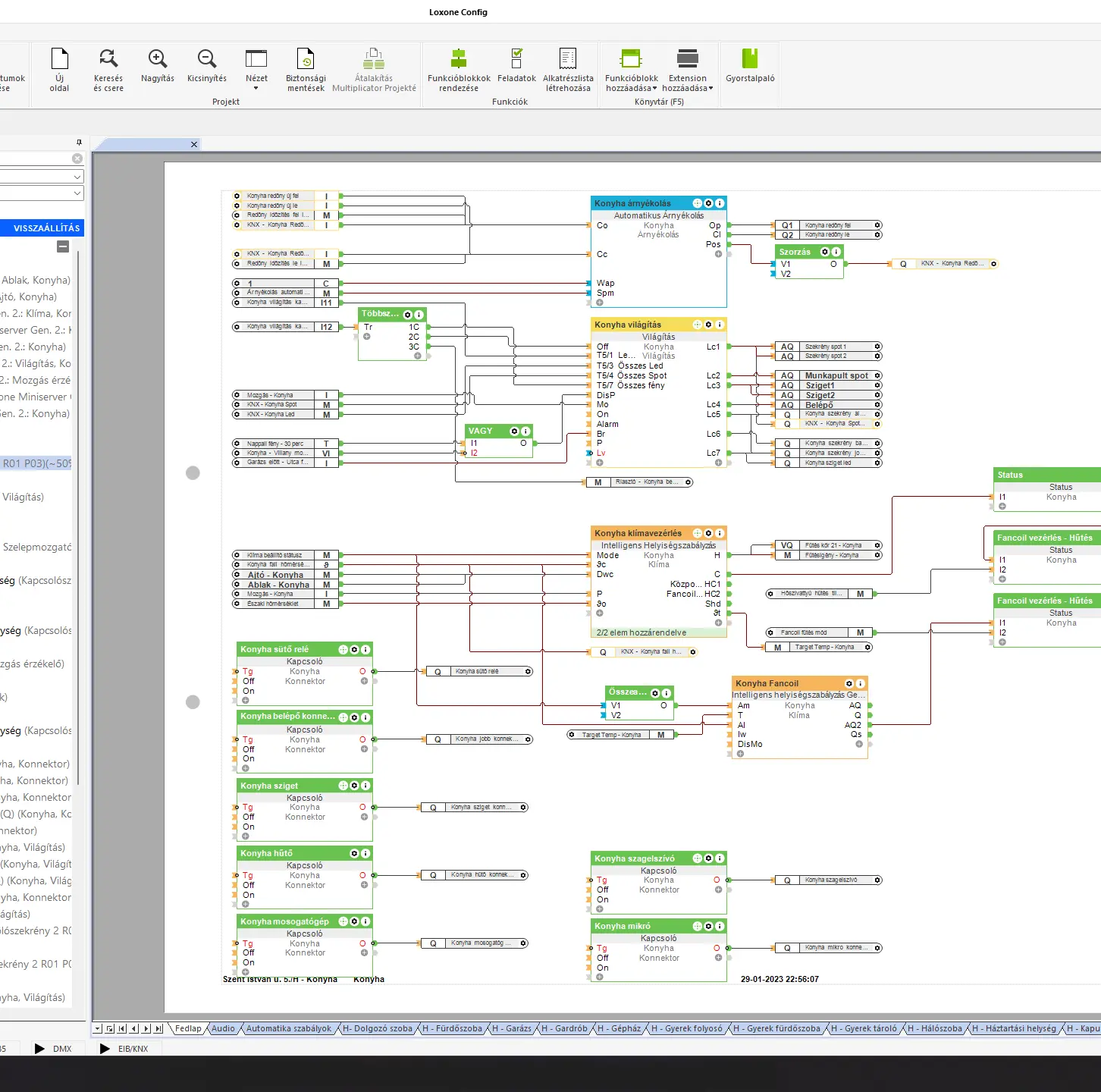The image size is (1101, 1092).
Task: Jump to the first sheet tab
Action: tap(122, 1029)
